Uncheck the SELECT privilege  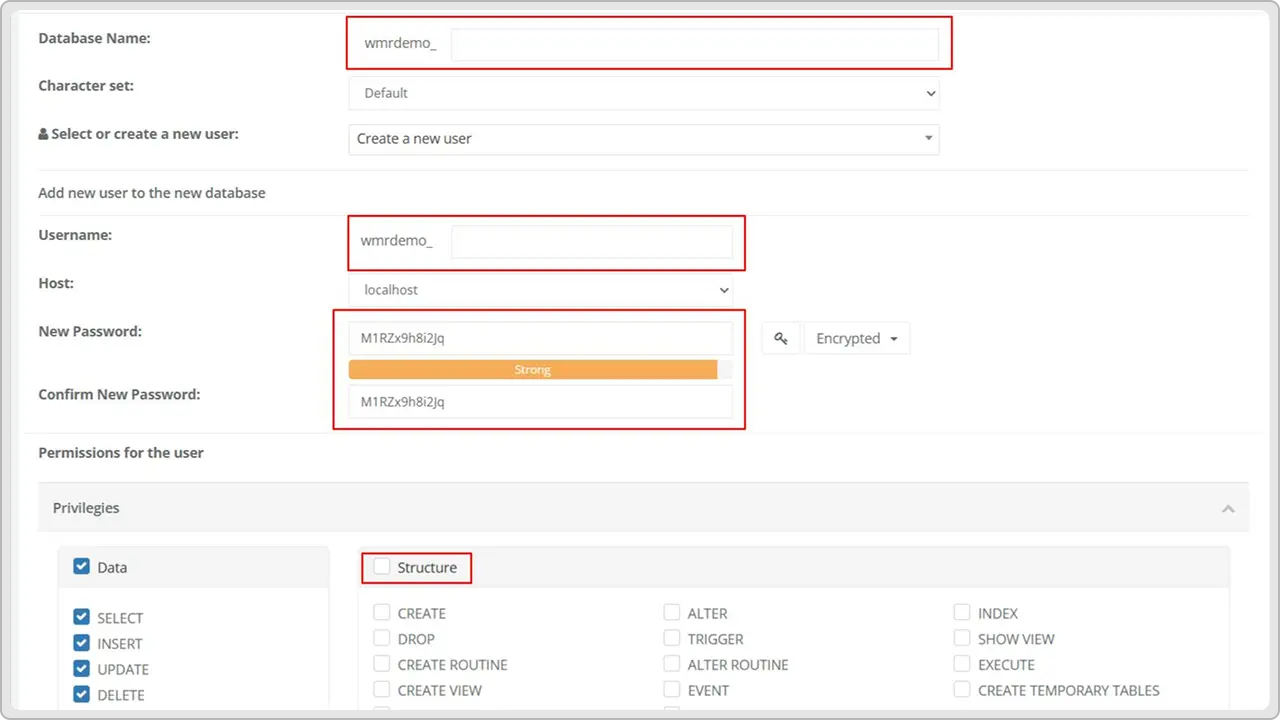pos(82,618)
